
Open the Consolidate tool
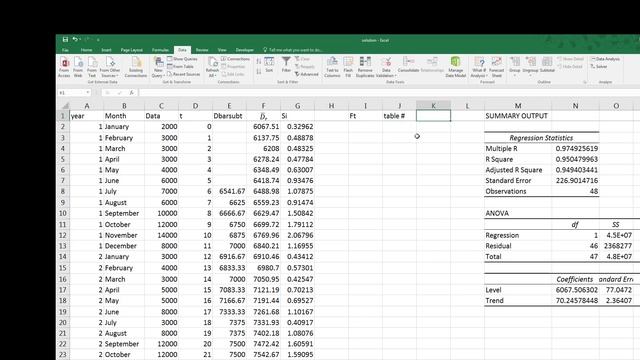408,64
